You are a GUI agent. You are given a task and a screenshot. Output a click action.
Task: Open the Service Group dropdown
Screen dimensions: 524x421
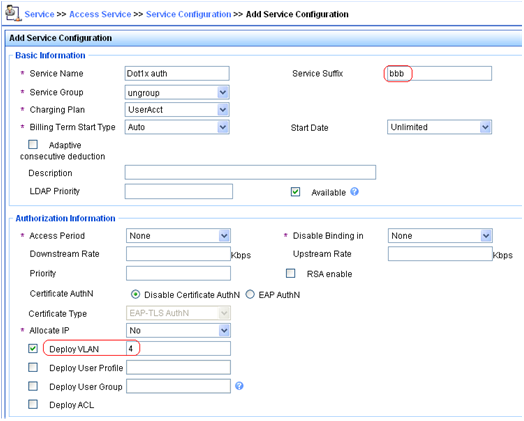[x=177, y=93]
